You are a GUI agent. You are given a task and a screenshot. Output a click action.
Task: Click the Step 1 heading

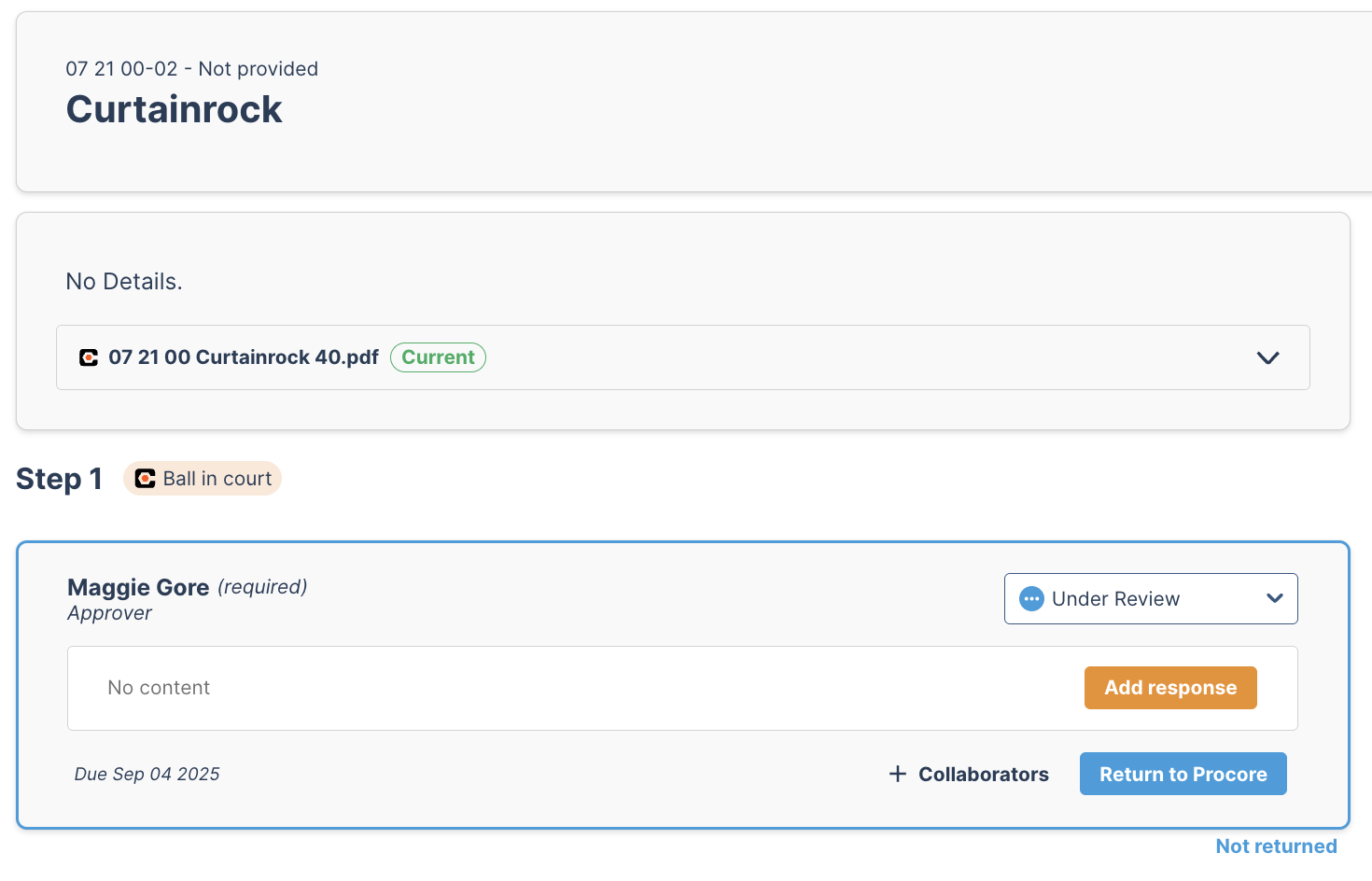[59, 479]
